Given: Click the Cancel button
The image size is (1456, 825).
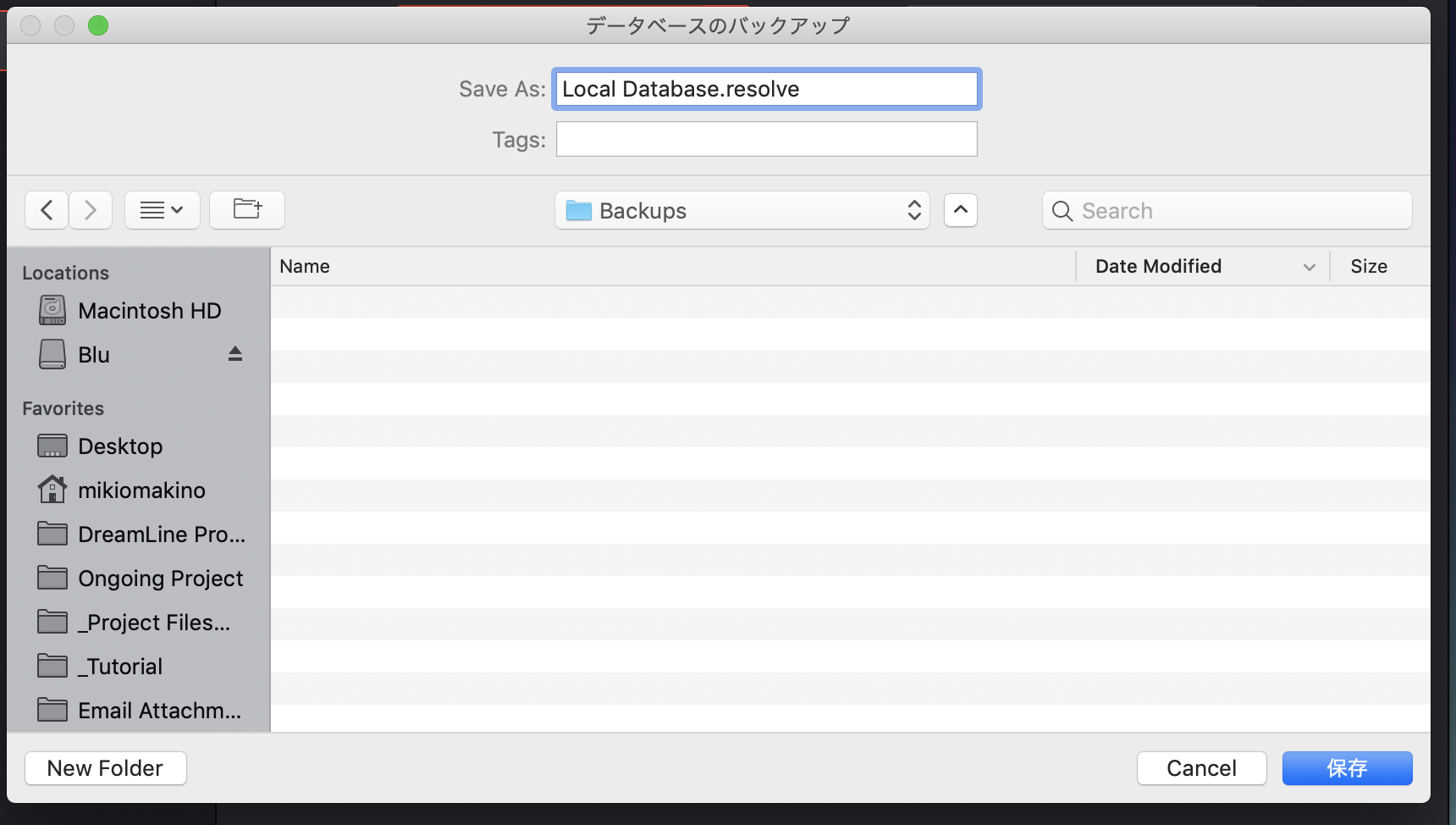Looking at the screenshot, I should [x=1201, y=768].
